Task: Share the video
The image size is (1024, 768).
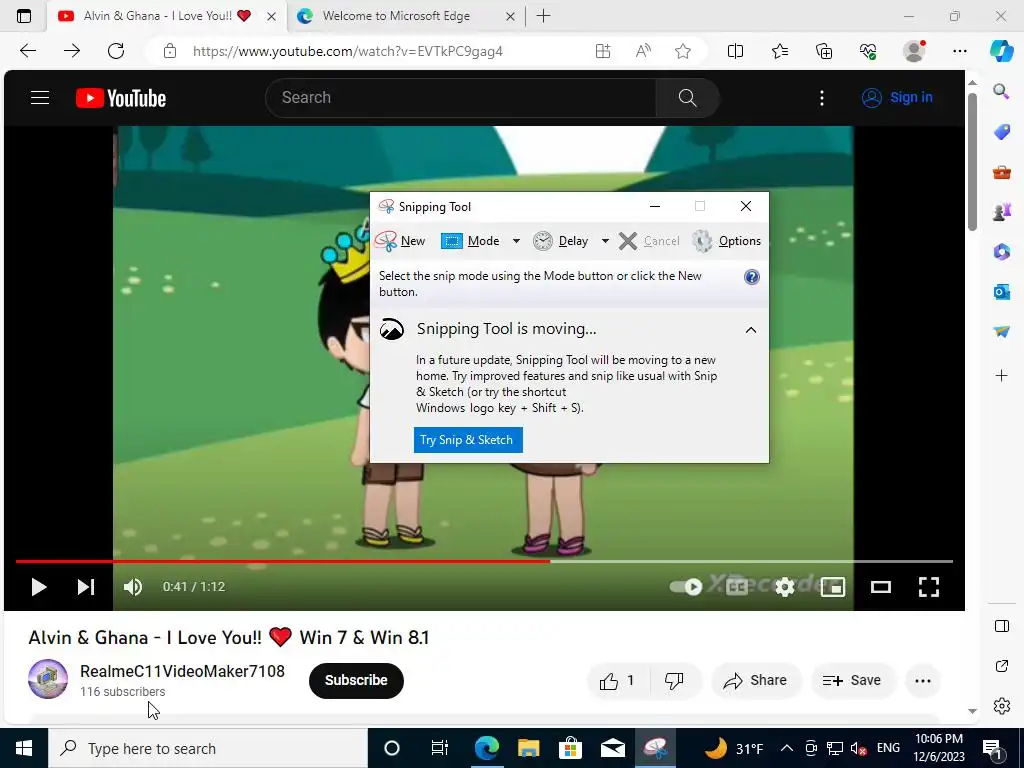Action: click(756, 681)
